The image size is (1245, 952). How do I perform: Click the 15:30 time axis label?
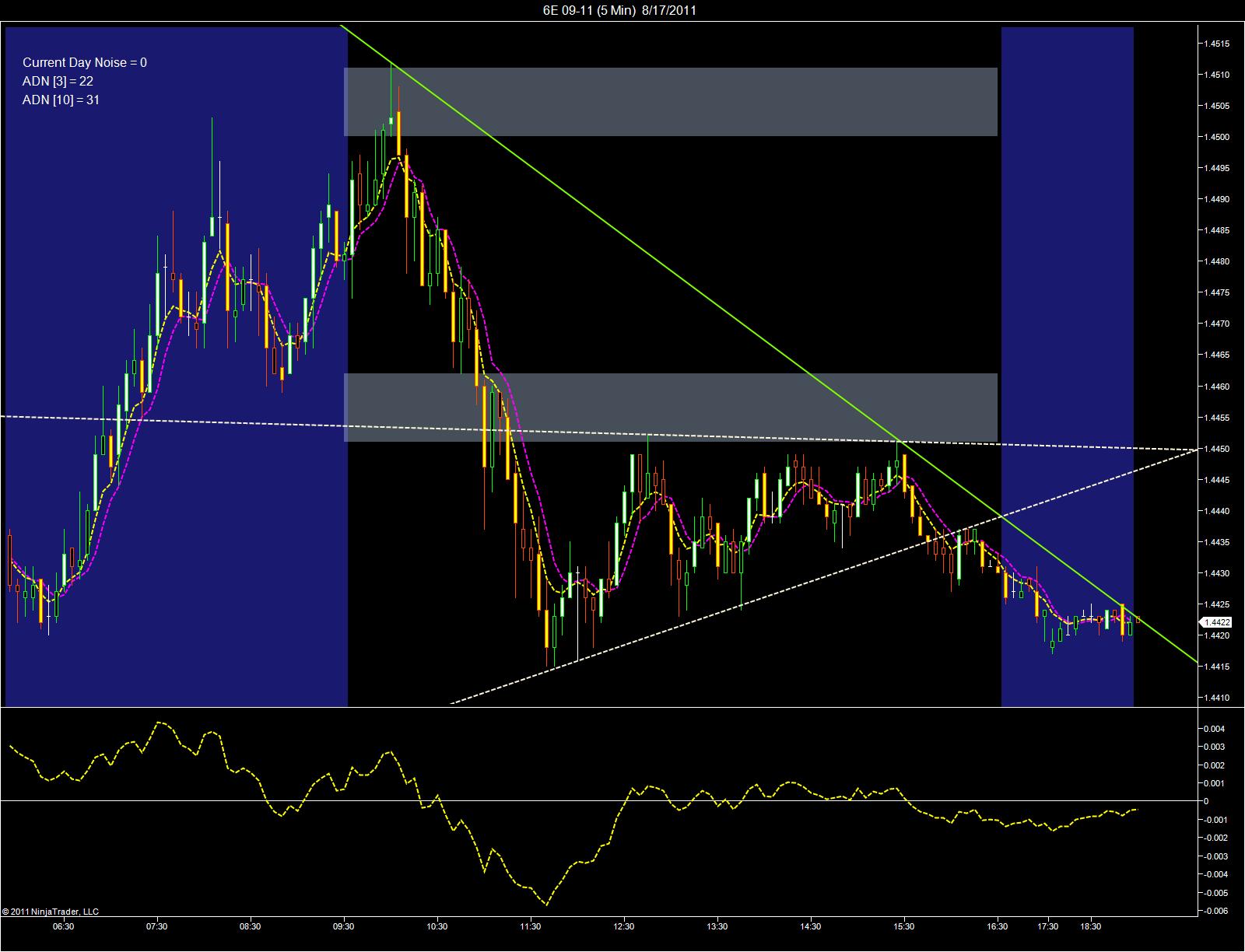903,926
